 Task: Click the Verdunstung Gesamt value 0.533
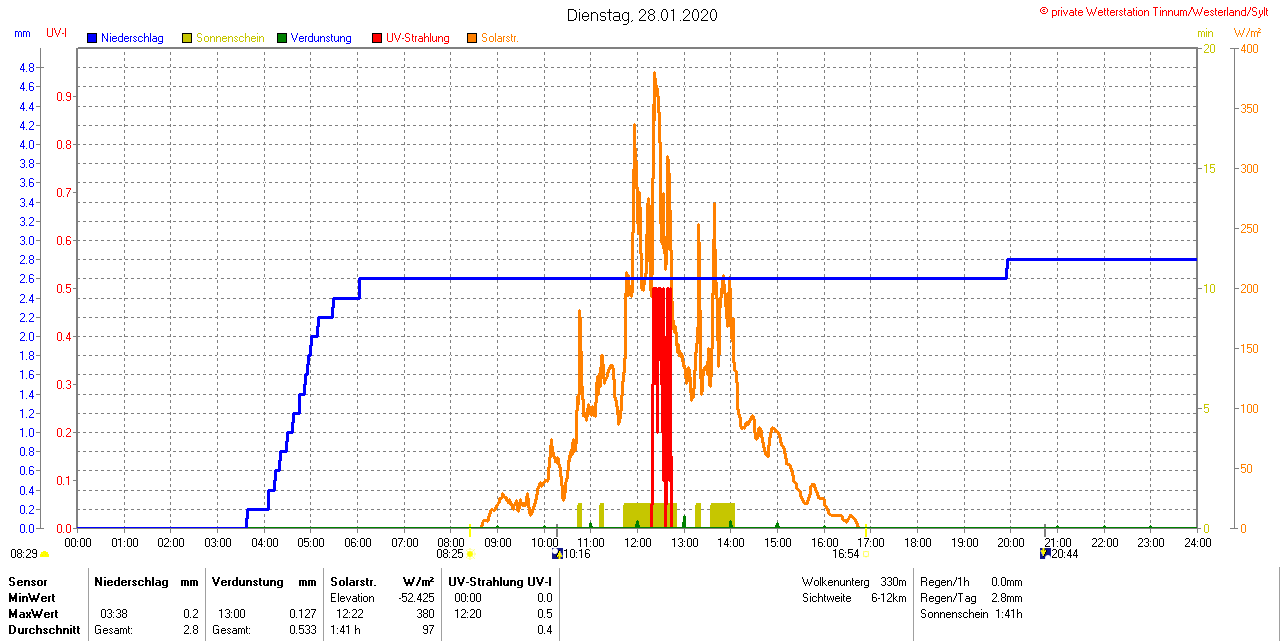pos(302,630)
